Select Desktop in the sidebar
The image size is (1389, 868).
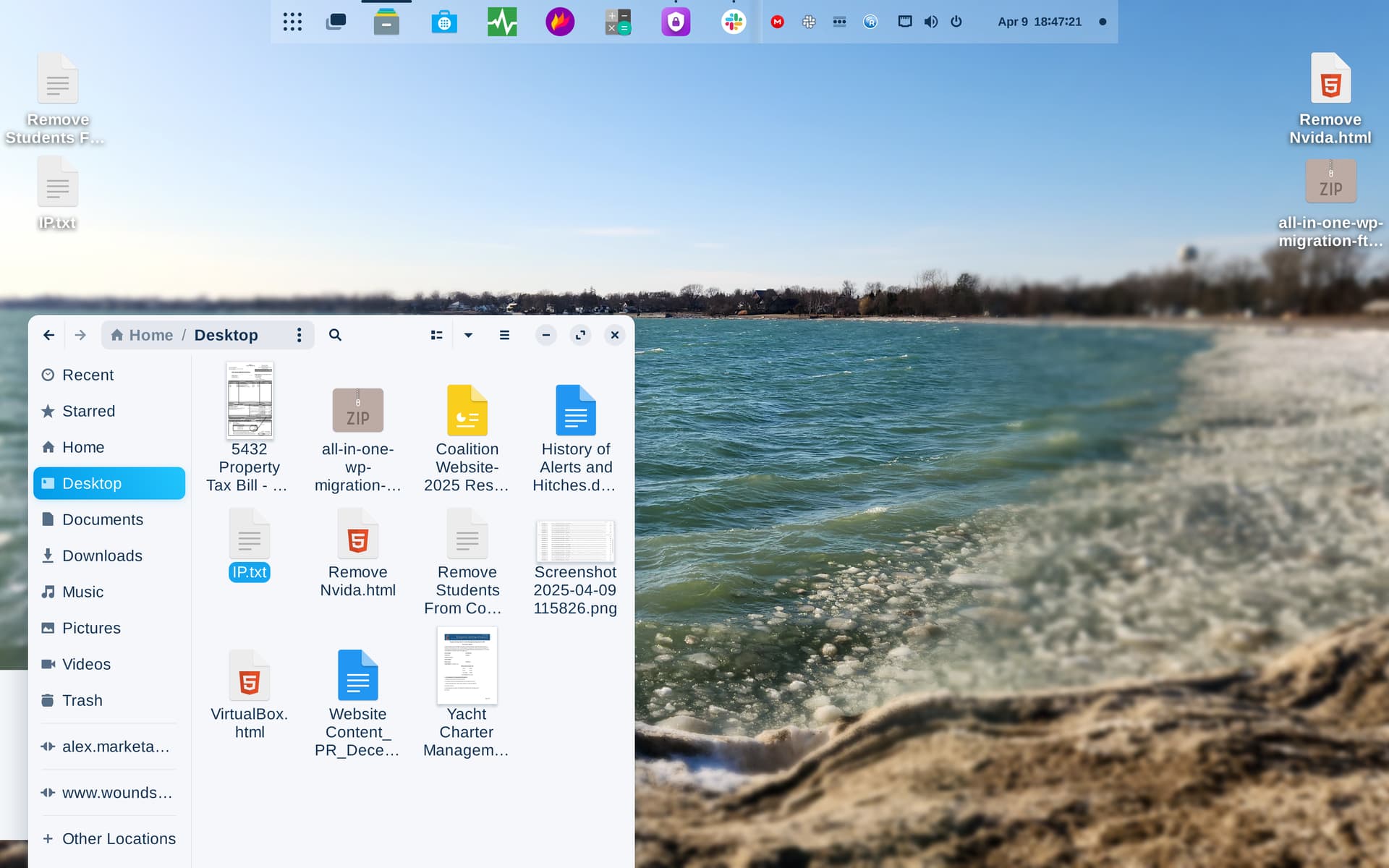[109, 483]
